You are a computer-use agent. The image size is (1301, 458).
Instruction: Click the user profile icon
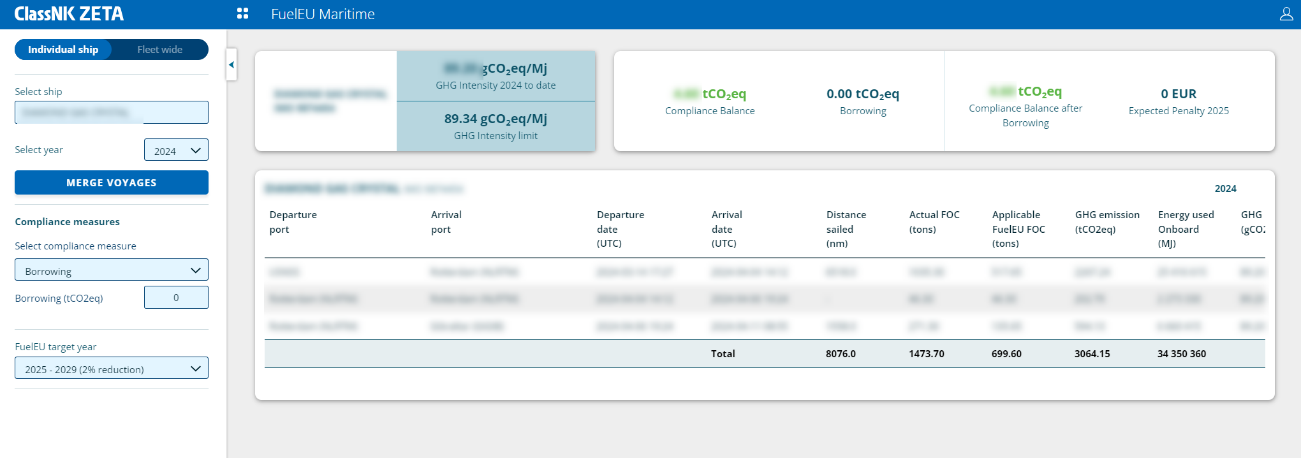pyautogui.click(x=1286, y=14)
